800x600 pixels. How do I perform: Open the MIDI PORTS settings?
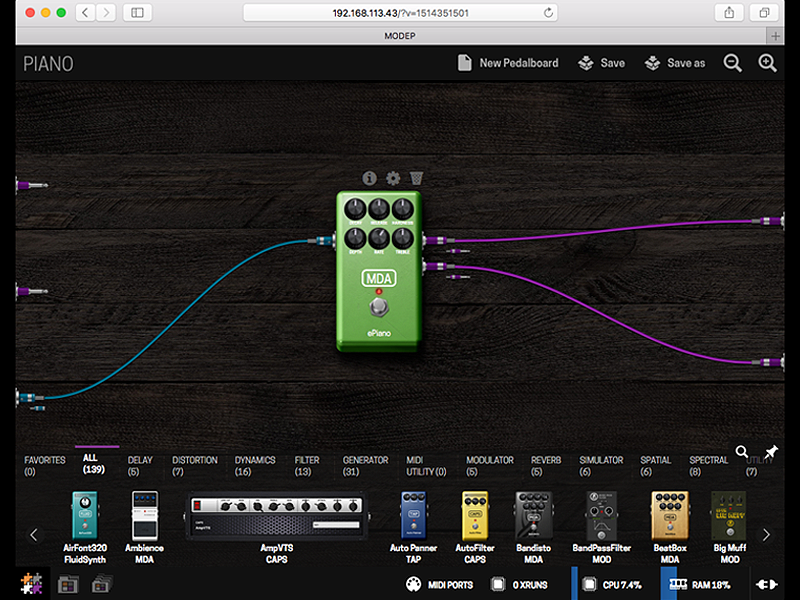(x=439, y=585)
